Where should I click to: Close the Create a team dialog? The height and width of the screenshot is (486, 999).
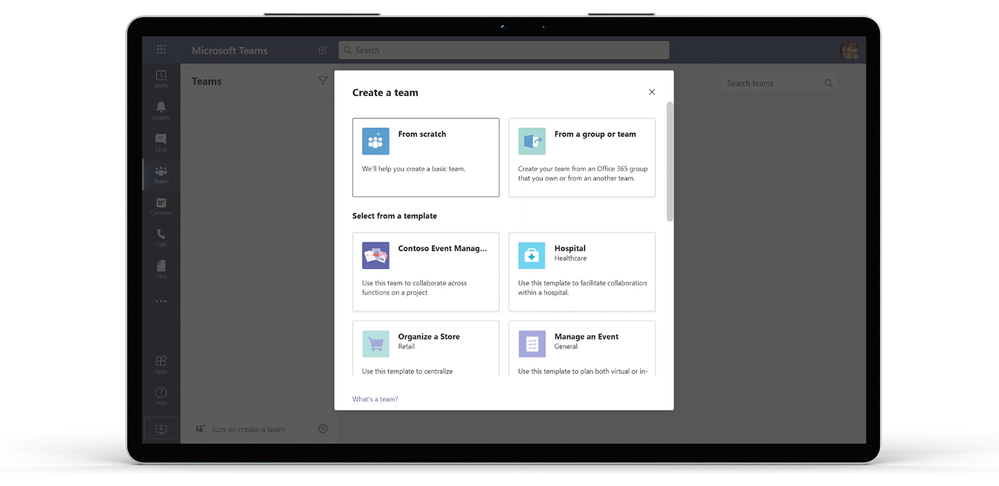[652, 92]
